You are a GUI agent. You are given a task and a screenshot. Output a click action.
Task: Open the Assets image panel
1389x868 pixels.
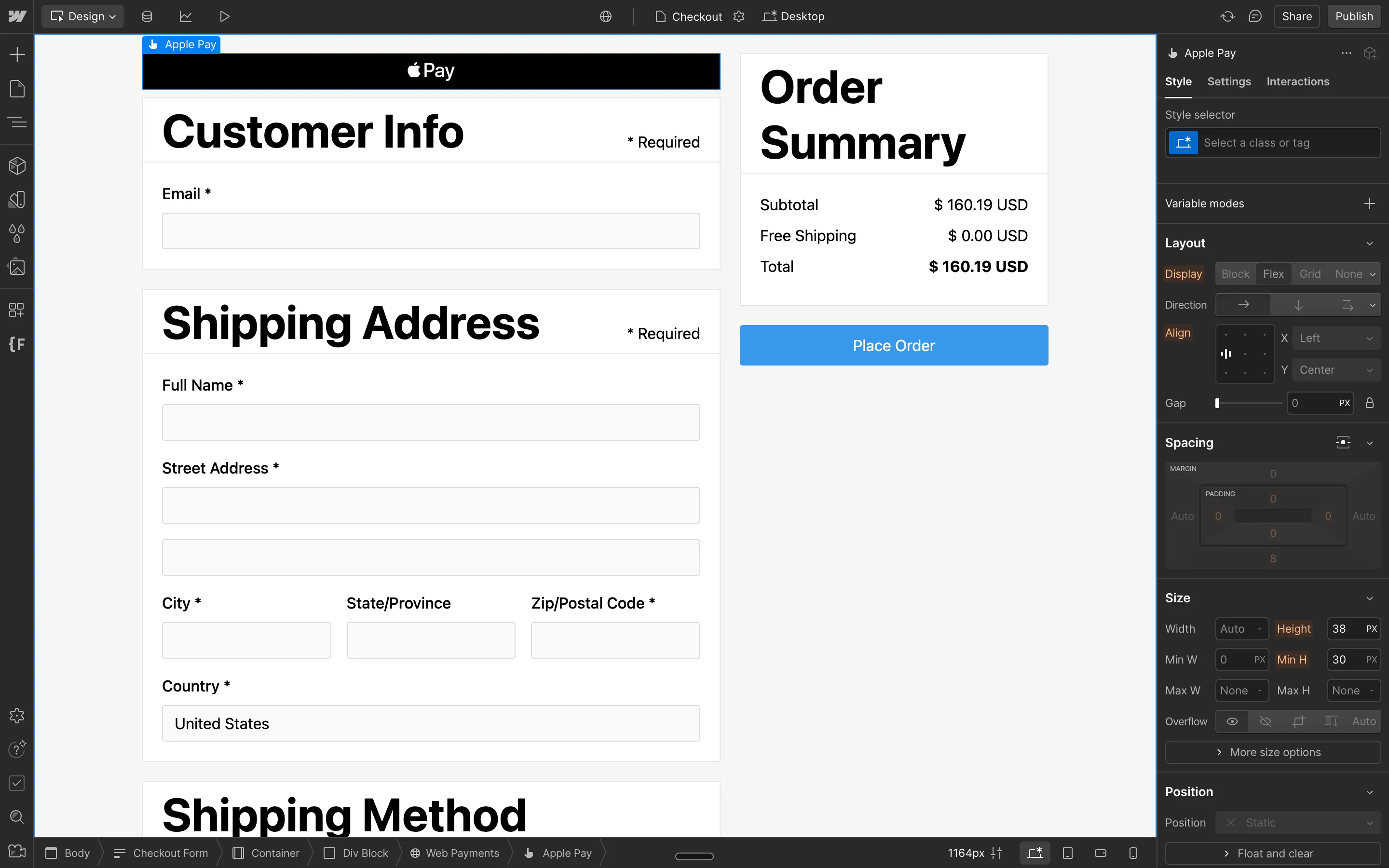pos(17,267)
